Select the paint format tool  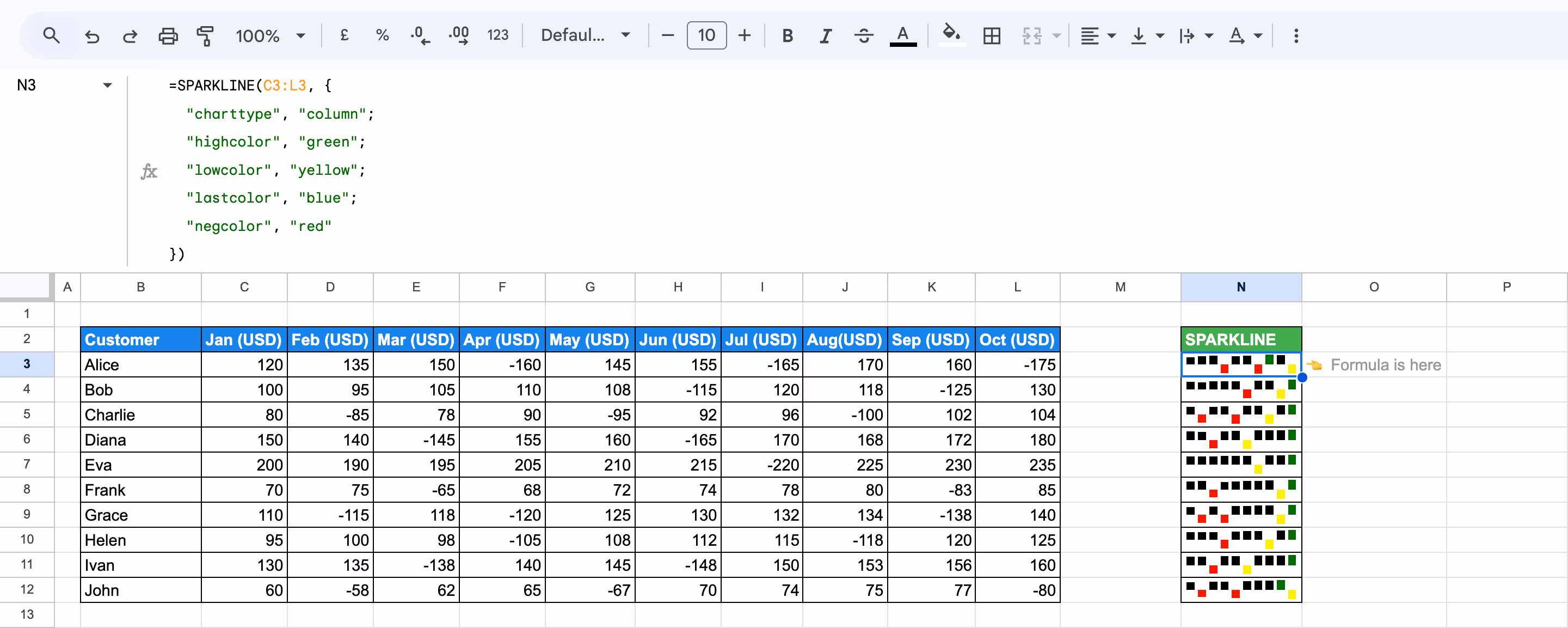[x=205, y=35]
